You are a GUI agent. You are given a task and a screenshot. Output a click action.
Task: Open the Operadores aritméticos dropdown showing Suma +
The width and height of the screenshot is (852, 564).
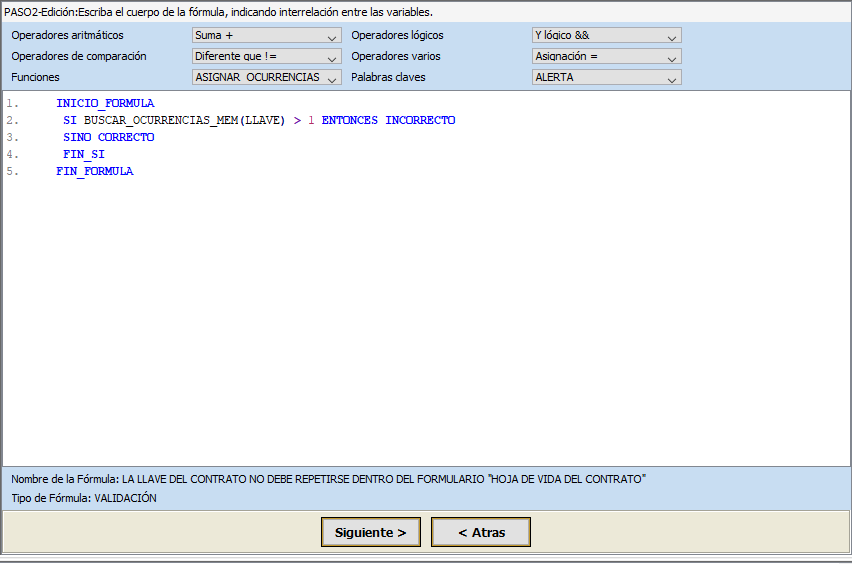point(266,36)
